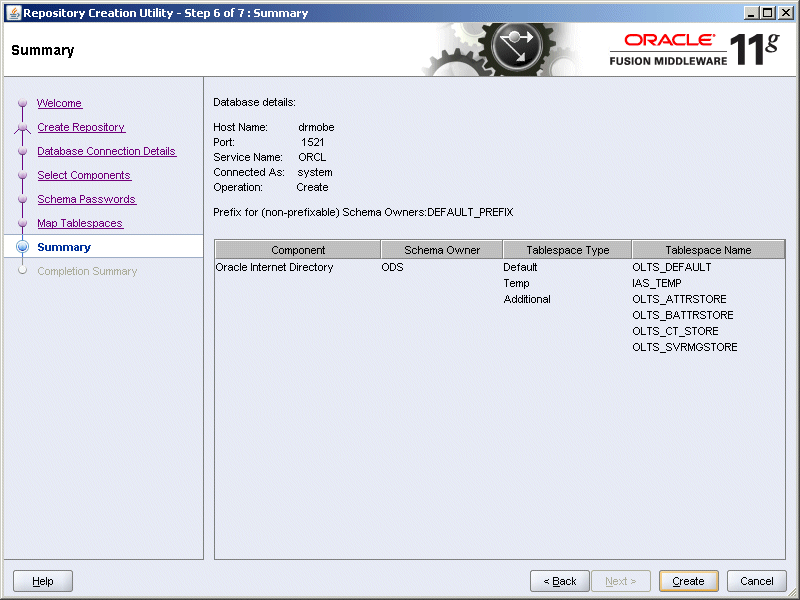Click the Temp tablespace type cell
Screen dimensions: 800x600
(x=516, y=283)
